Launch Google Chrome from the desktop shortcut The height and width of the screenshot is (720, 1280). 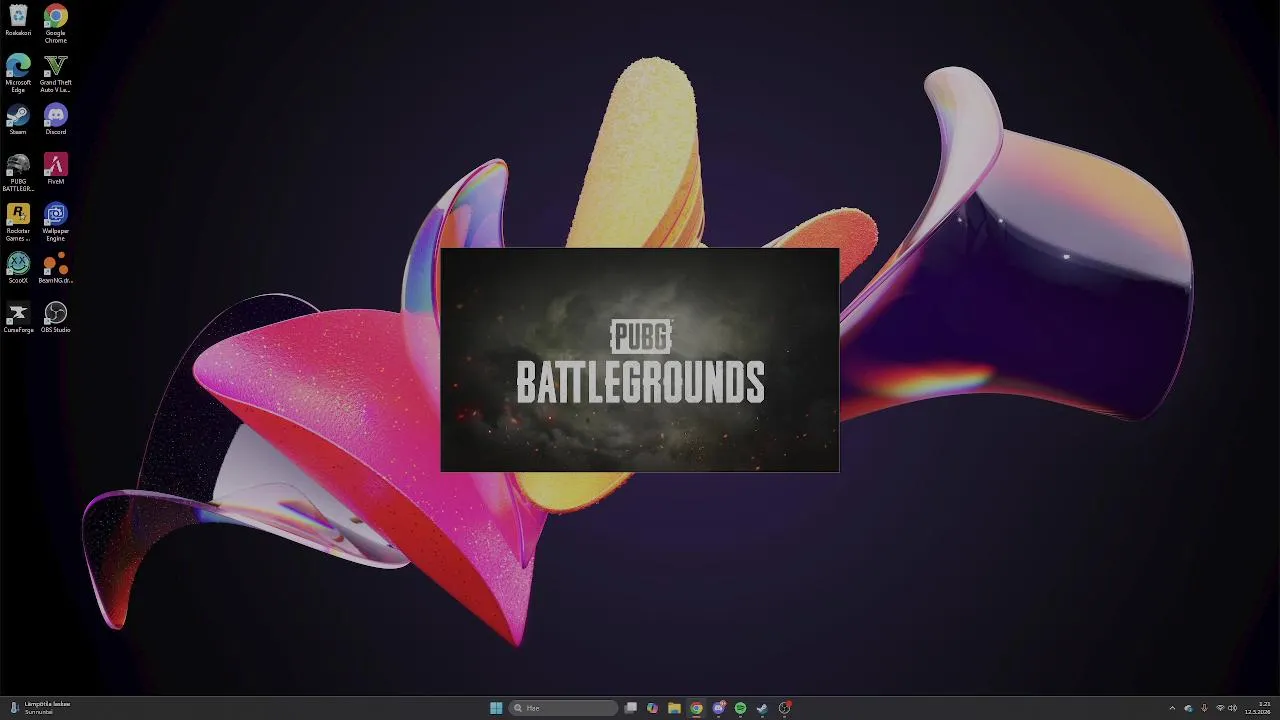(56, 23)
